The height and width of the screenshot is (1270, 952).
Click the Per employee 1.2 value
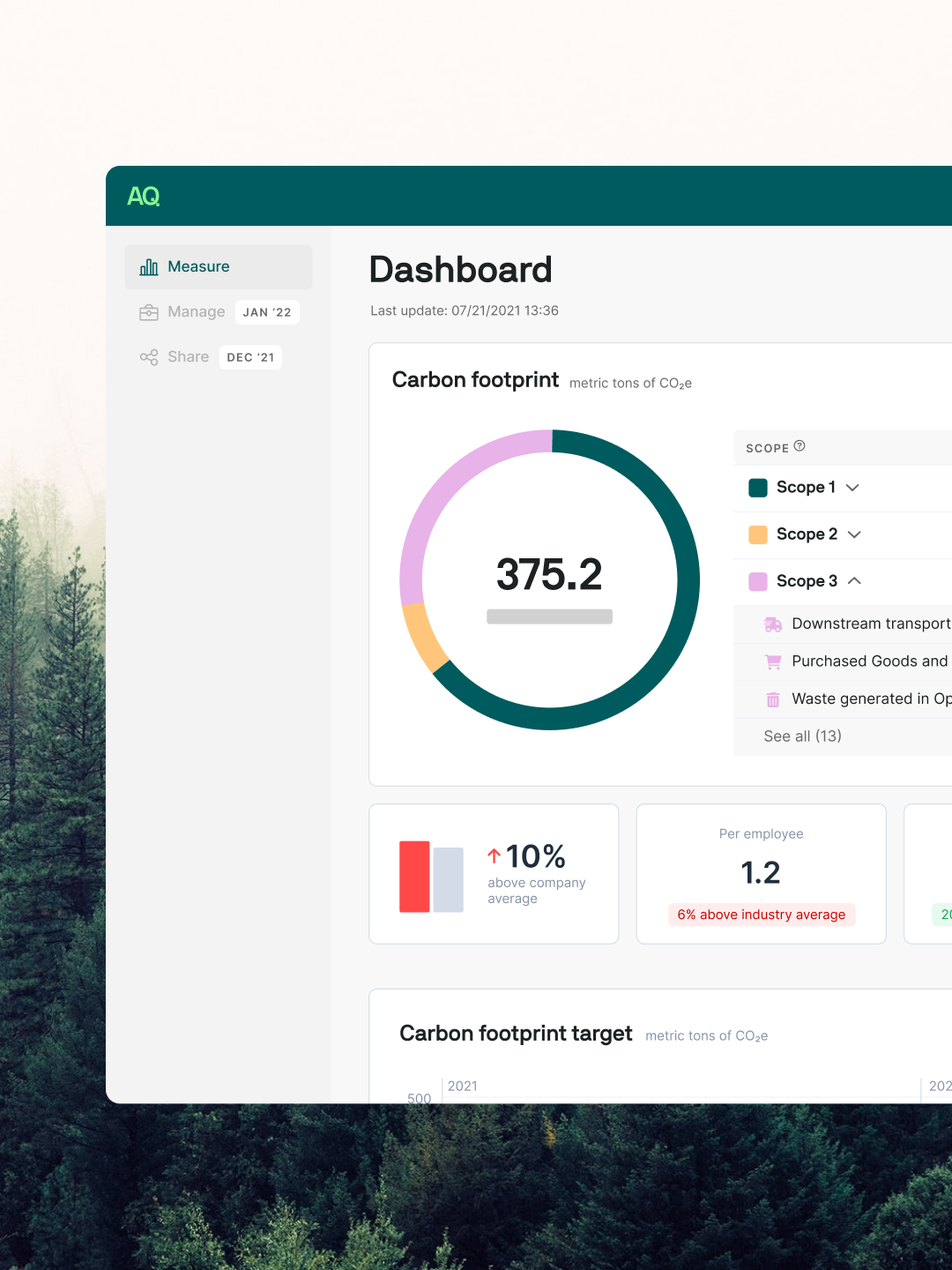[x=761, y=873]
